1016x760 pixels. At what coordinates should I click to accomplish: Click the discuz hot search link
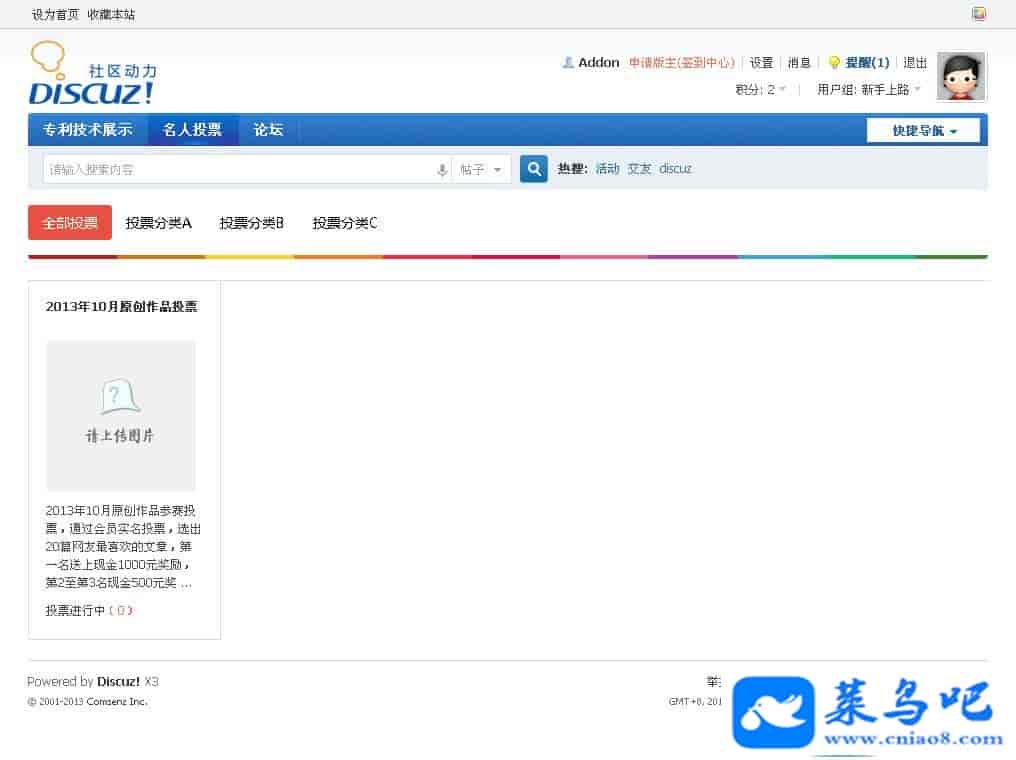pyautogui.click(x=675, y=168)
